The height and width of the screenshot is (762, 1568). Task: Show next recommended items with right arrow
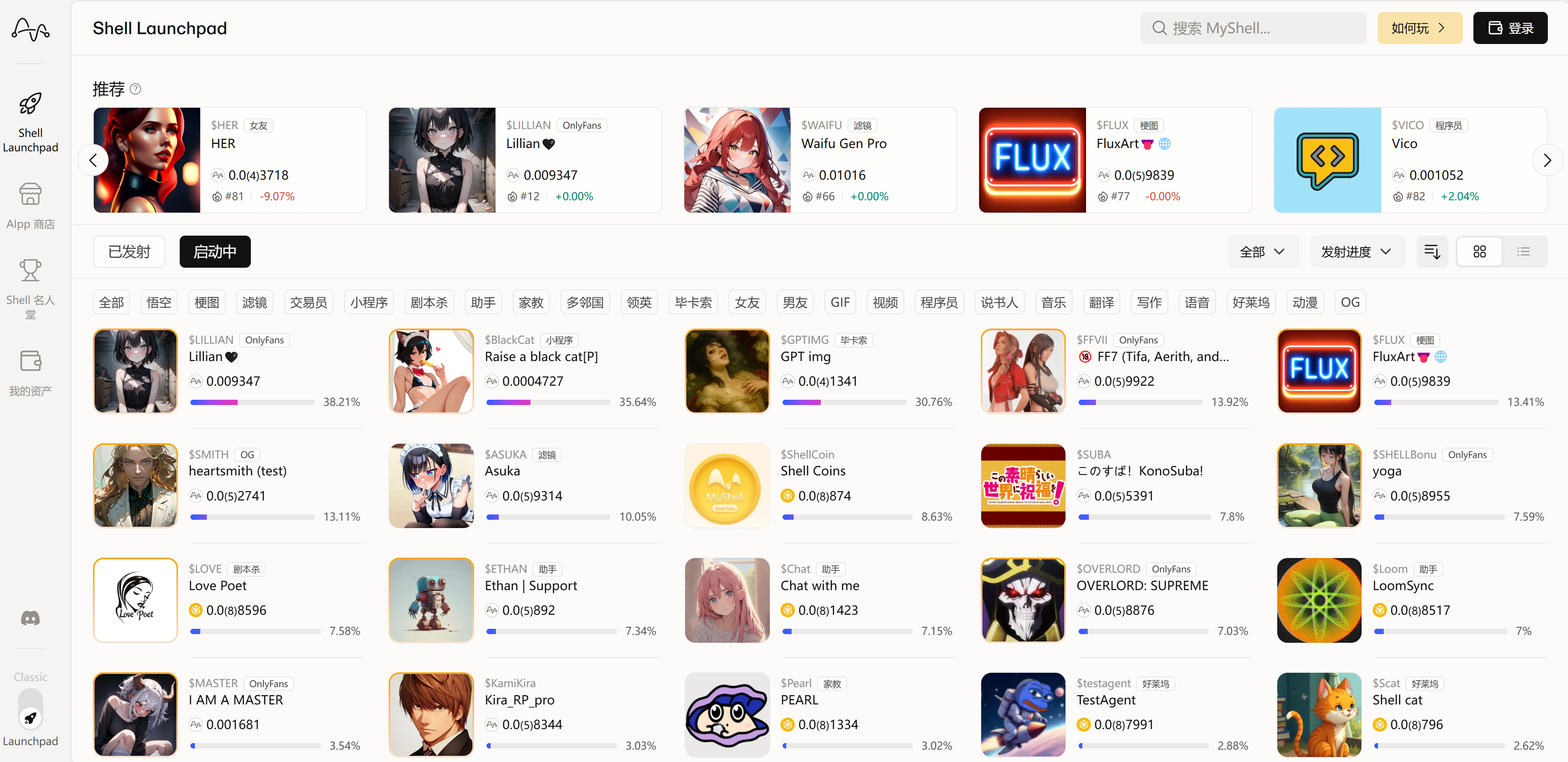pos(1547,160)
